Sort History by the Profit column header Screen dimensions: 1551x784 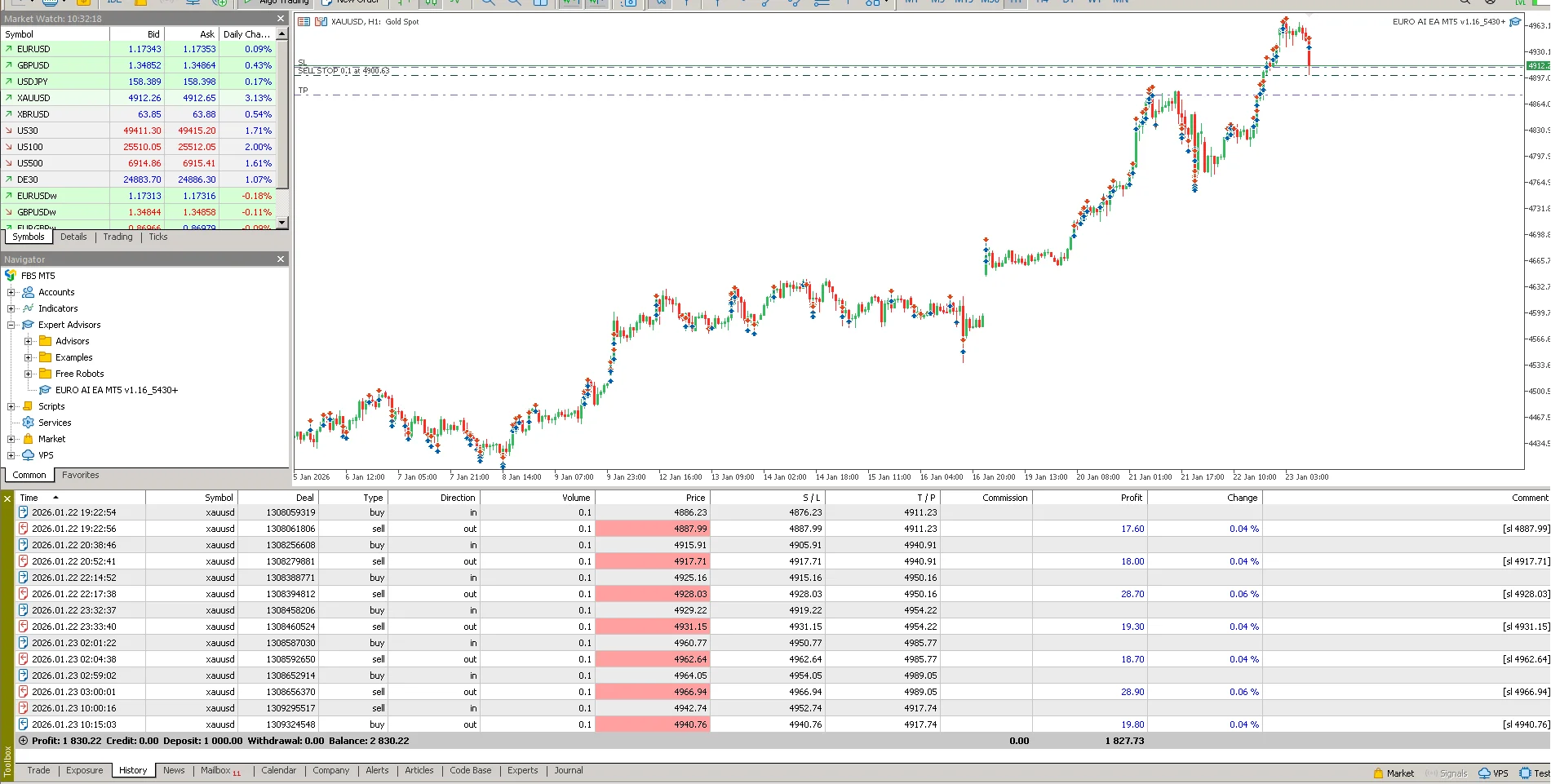[x=1131, y=497]
